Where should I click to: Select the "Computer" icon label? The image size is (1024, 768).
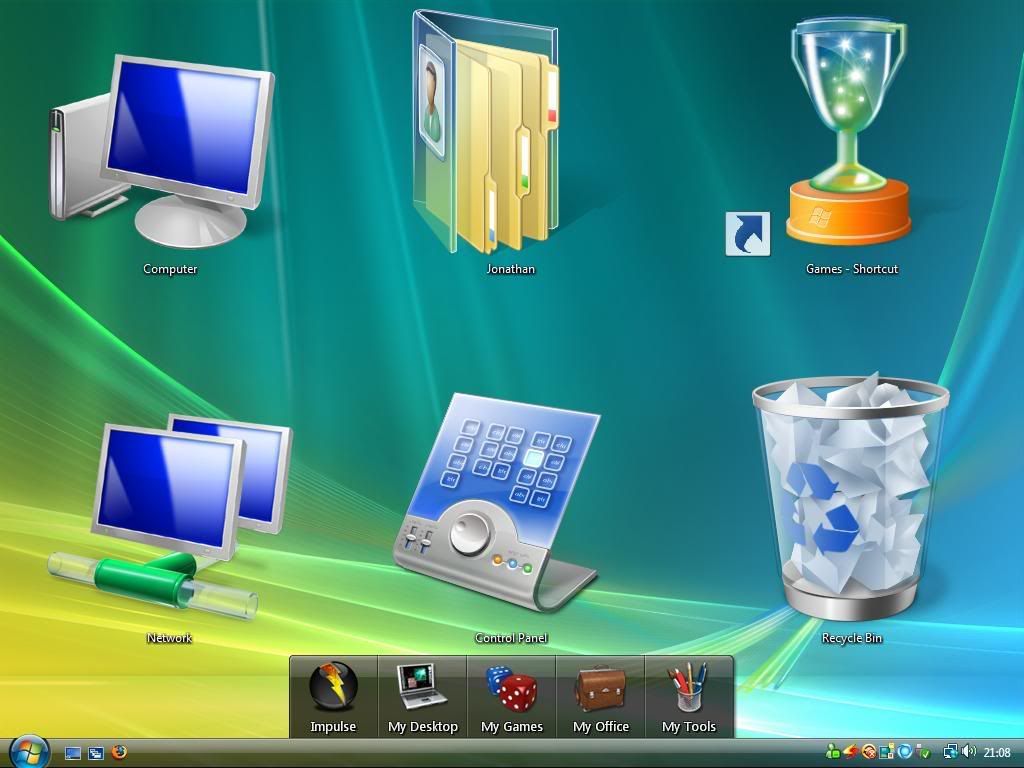170,269
